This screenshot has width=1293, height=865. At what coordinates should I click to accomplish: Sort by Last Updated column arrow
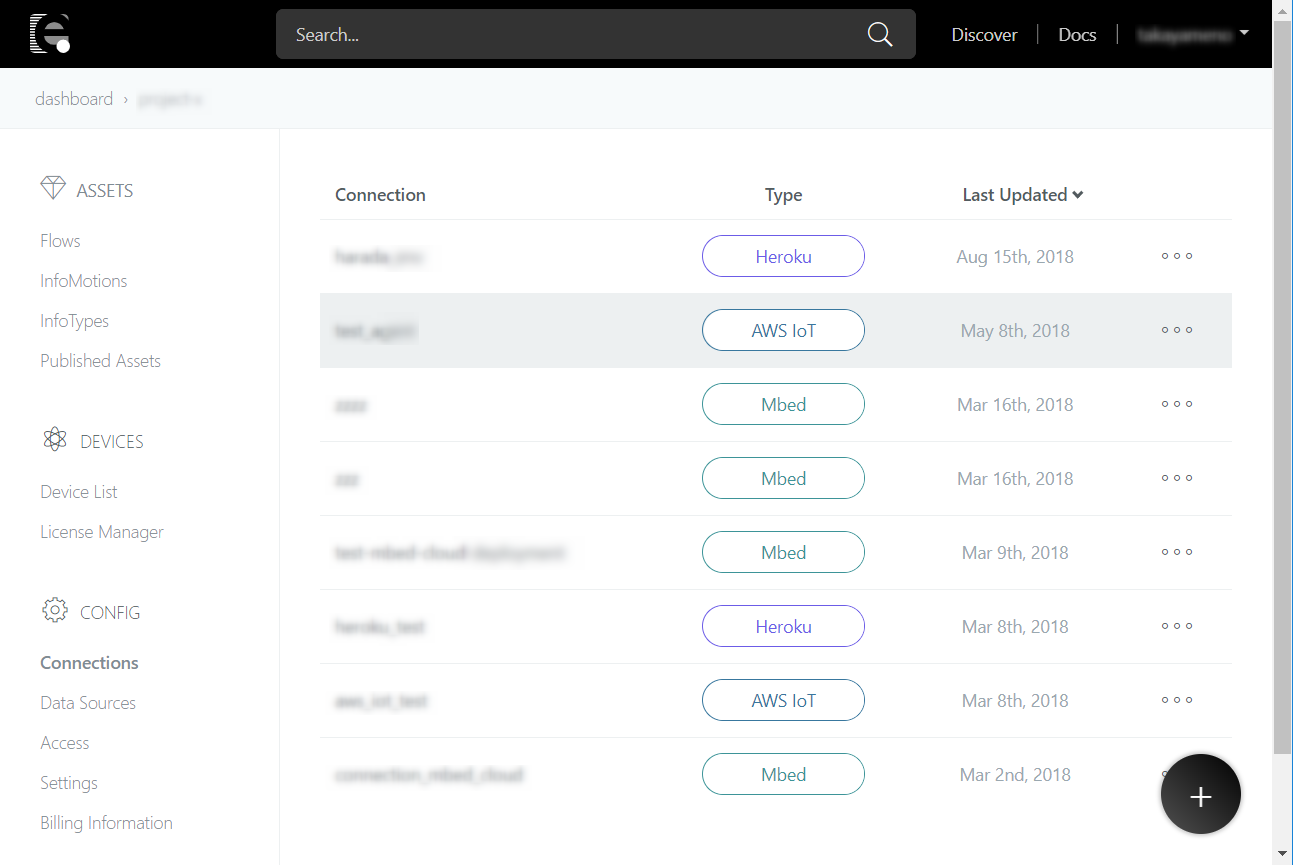(1078, 195)
